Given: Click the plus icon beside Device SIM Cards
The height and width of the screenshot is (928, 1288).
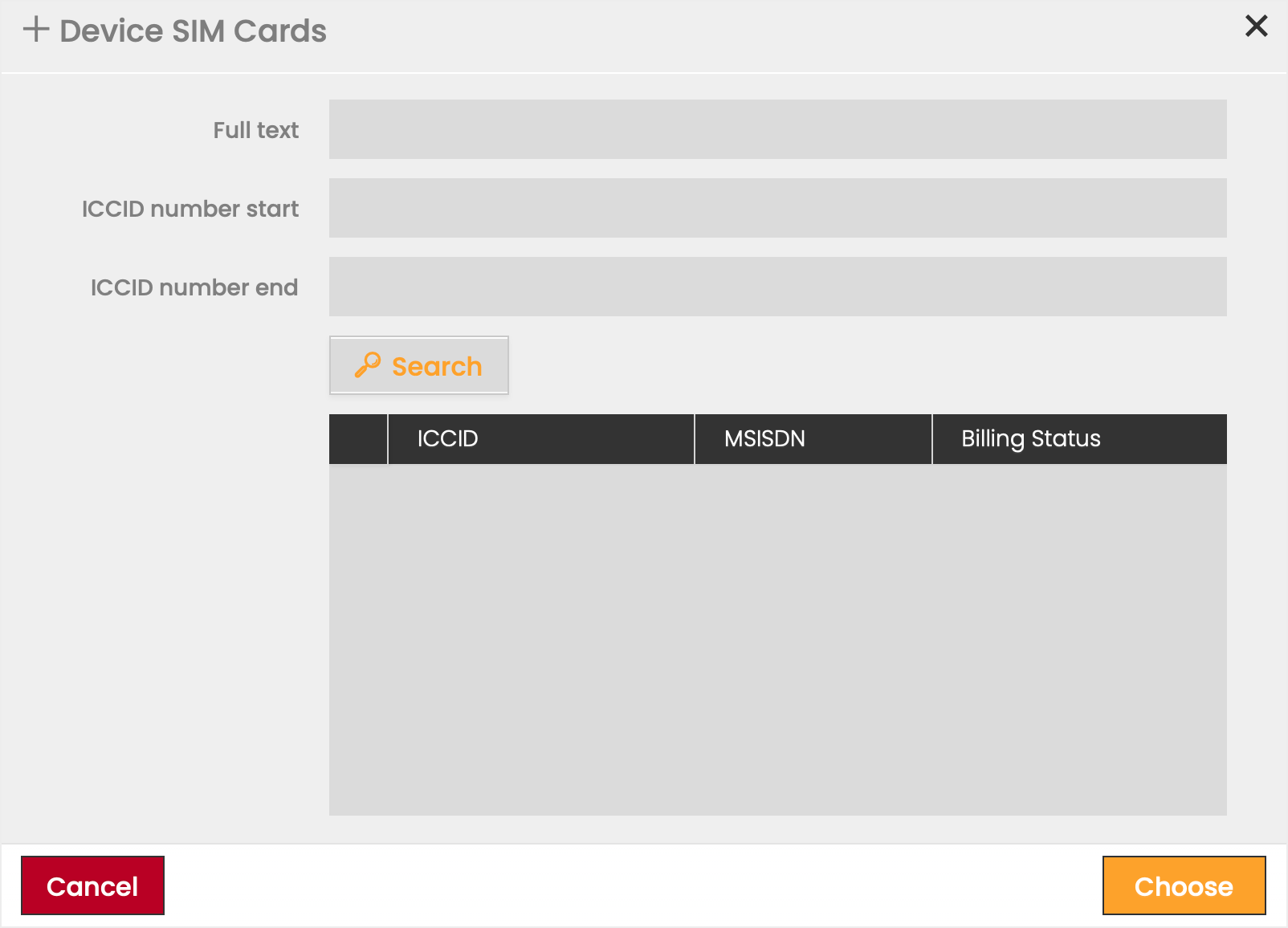Looking at the screenshot, I should (x=36, y=30).
